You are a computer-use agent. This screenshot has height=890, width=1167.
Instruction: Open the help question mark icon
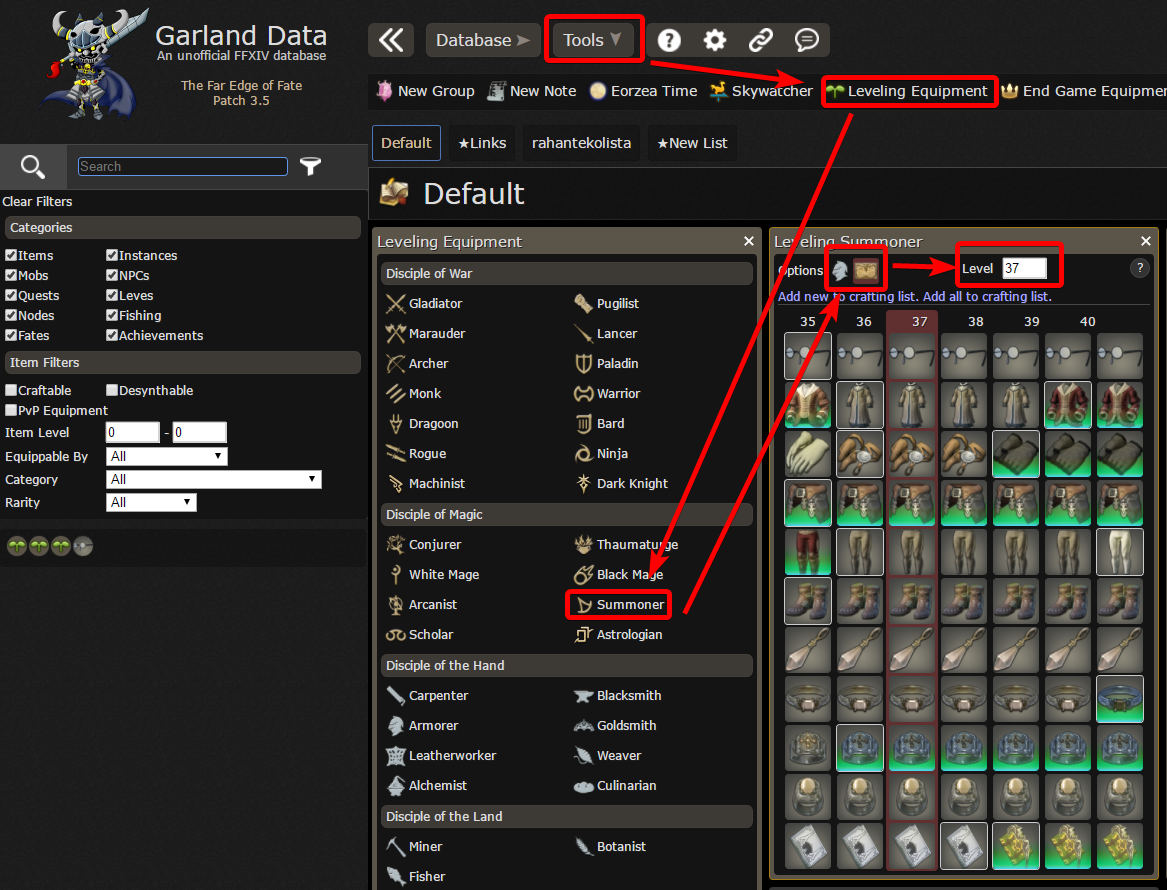point(668,39)
